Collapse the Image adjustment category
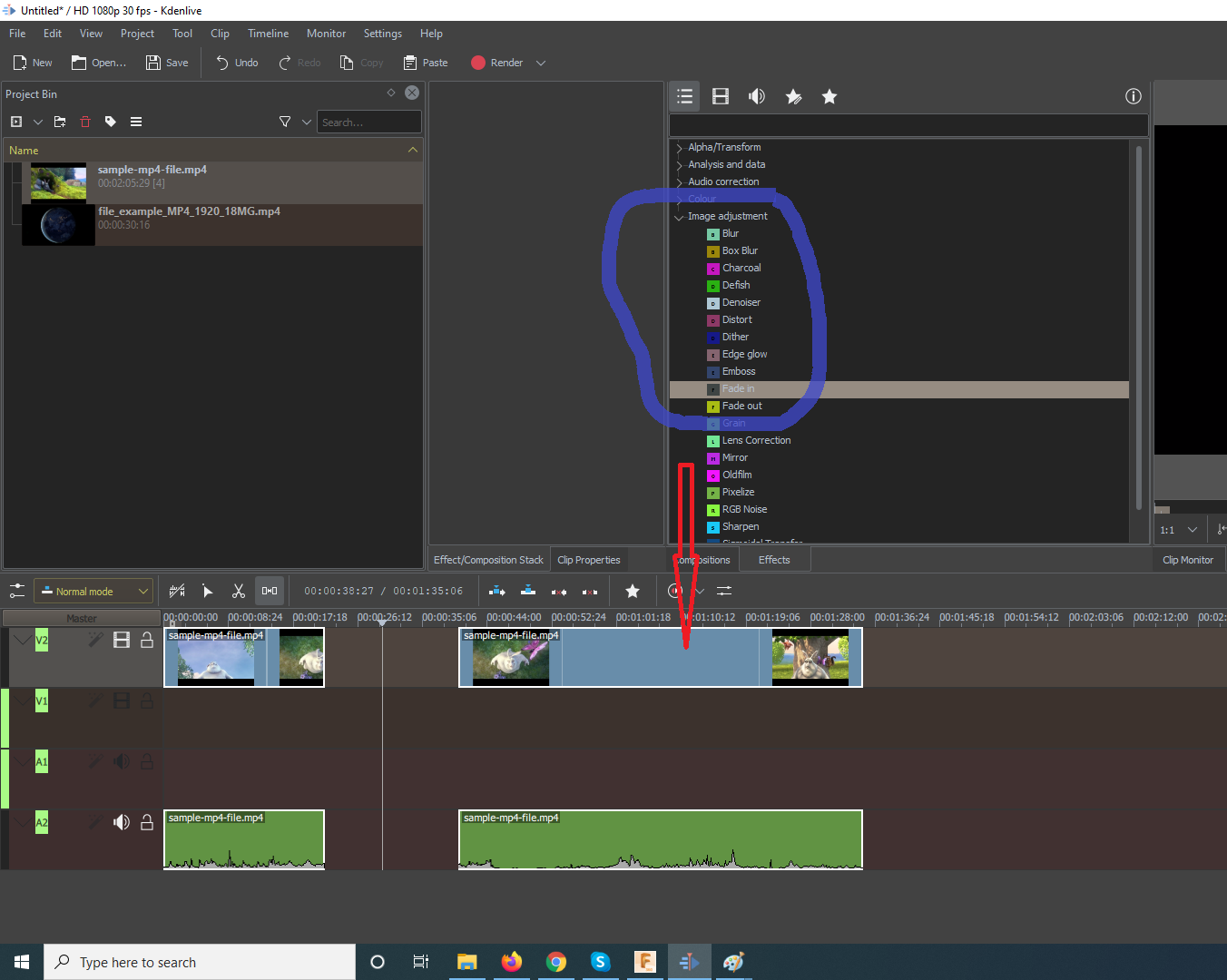The width and height of the screenshot is (1227, 980). (679, 217)
